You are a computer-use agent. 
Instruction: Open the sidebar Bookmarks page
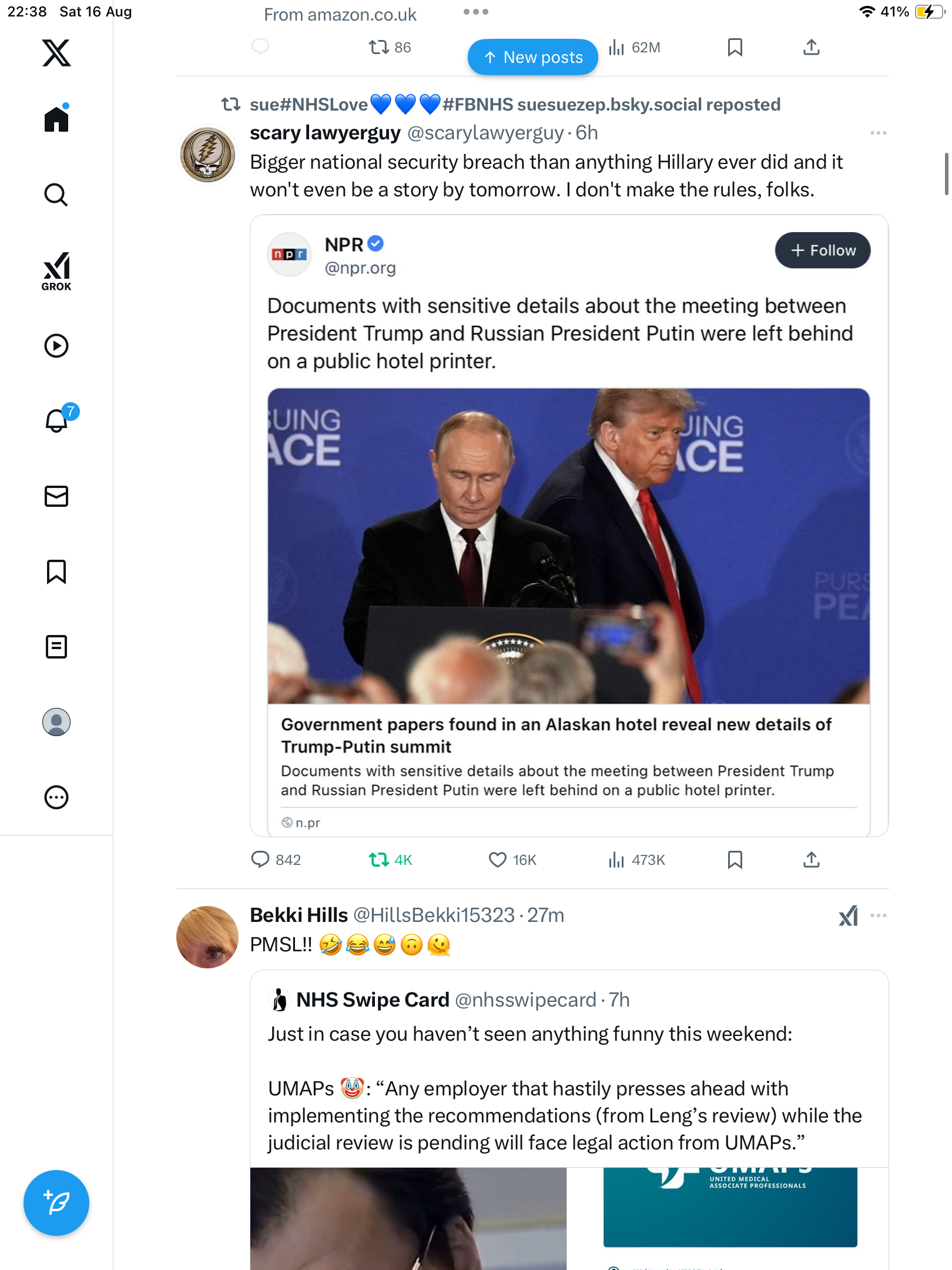[56, 571]
